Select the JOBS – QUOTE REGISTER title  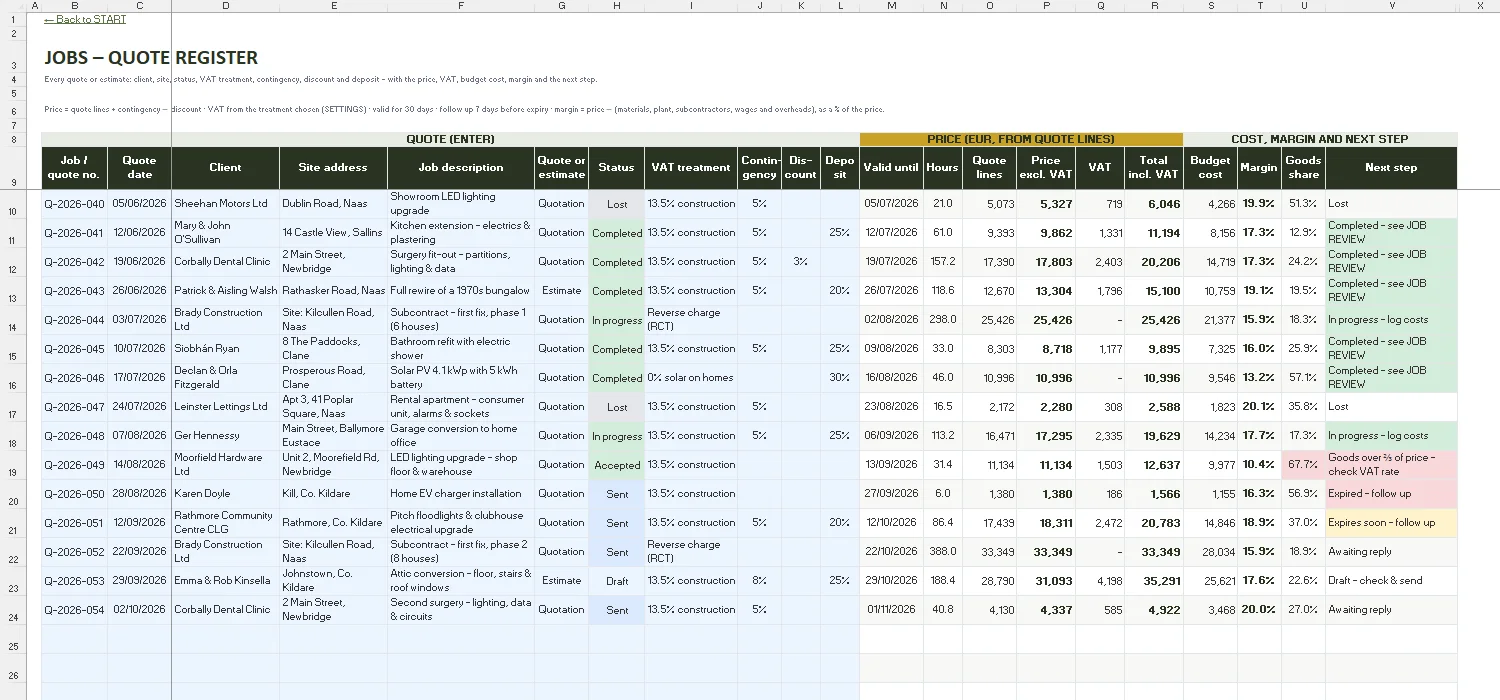pos(151,58)
